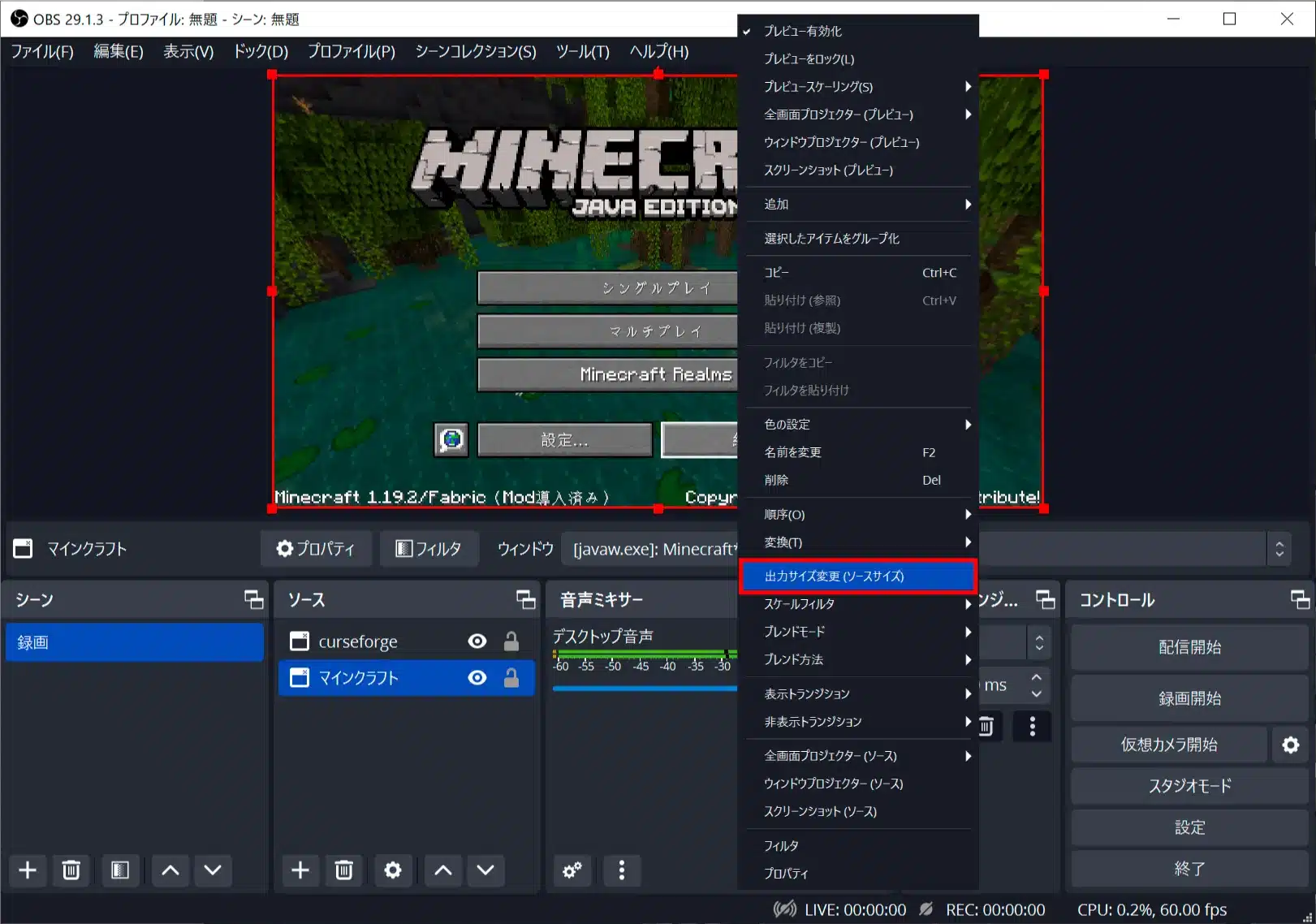Delete selected transition with trash icon

(x=986, y=726)
